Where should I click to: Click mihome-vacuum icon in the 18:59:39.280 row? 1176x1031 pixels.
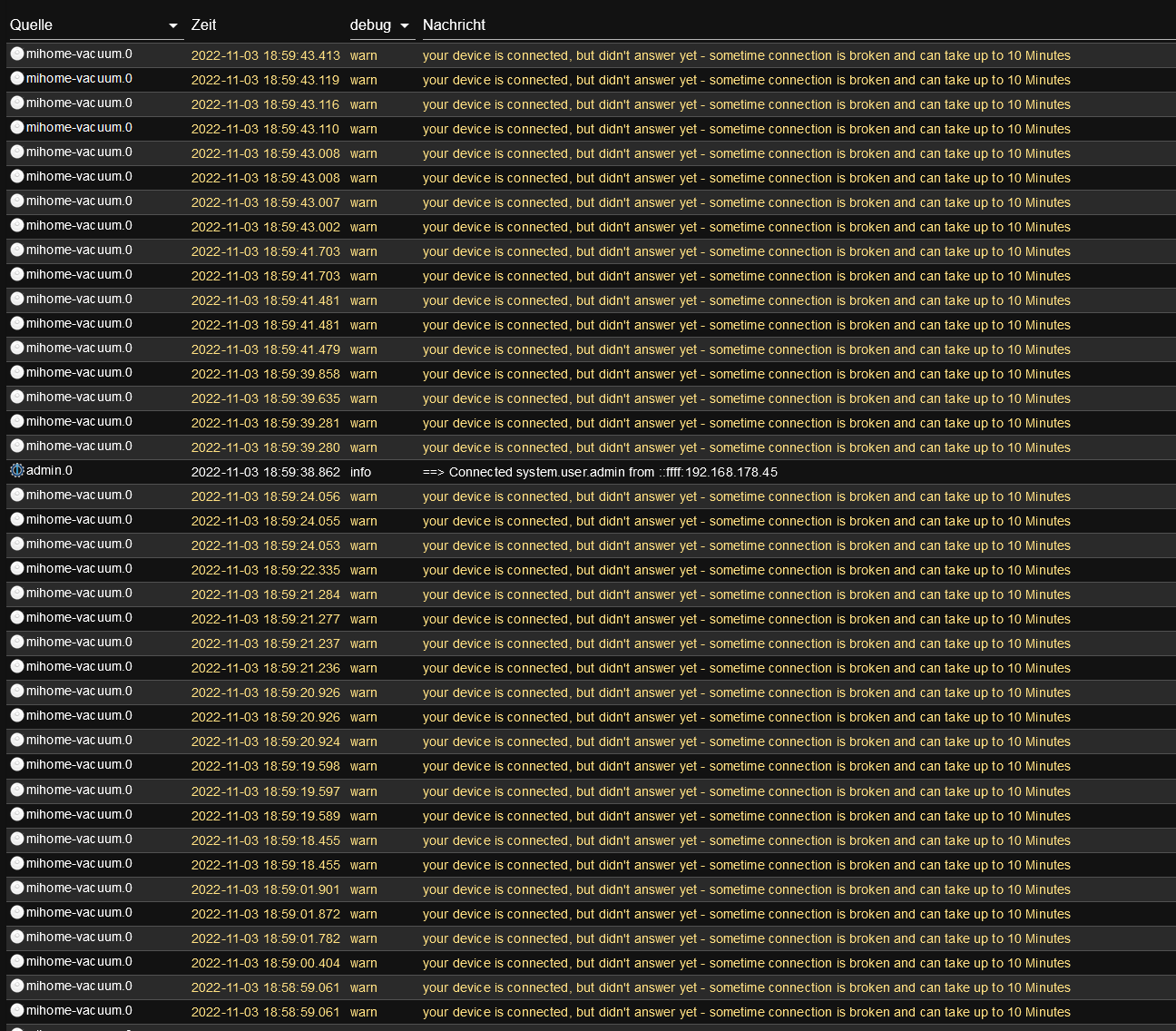17,447
